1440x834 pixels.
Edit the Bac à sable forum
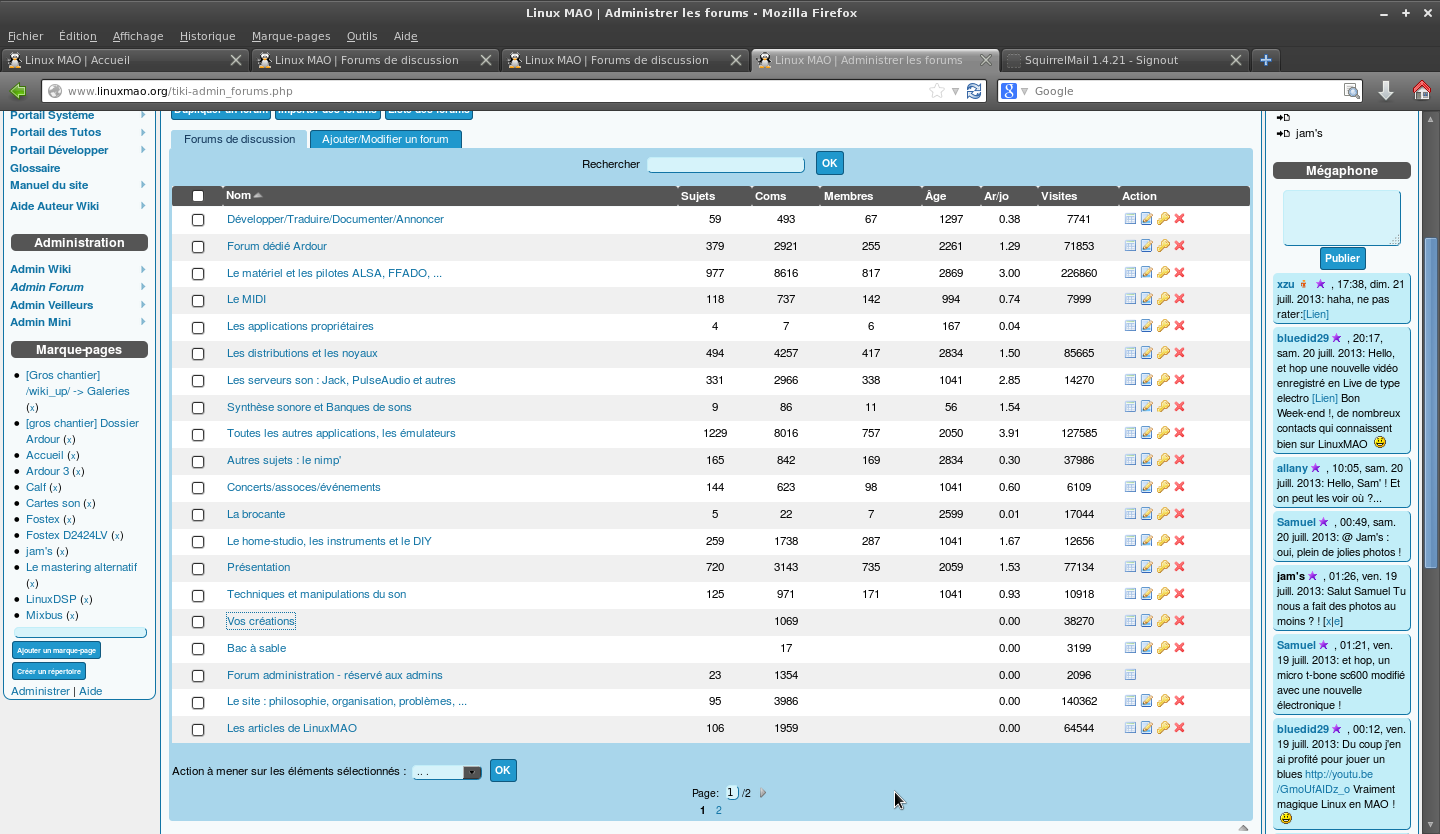pyautogui.click(x=1147, y=648)
